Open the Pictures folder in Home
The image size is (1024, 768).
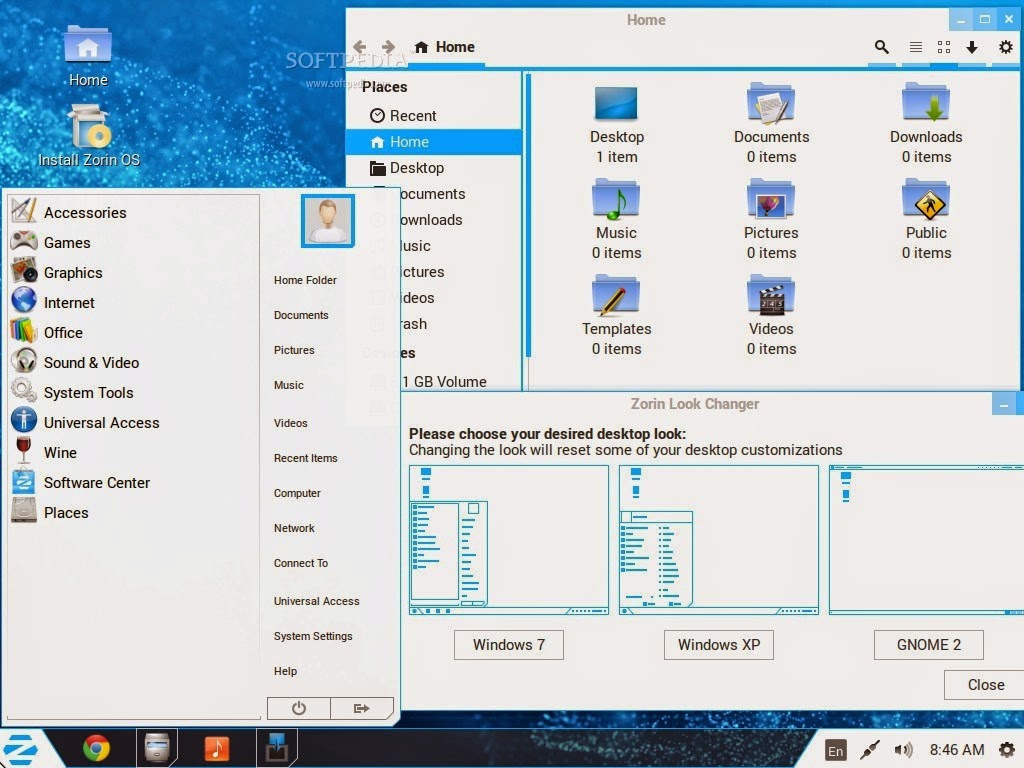pos(771,220)
